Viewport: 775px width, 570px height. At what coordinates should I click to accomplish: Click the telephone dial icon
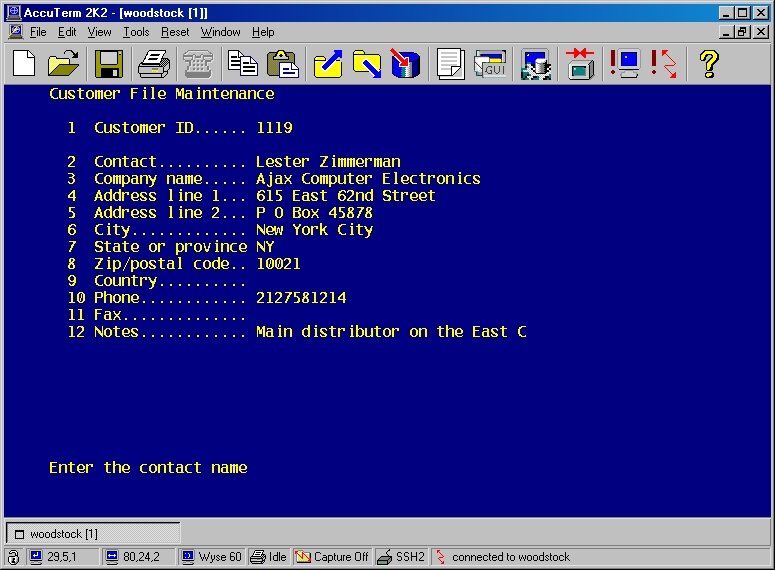(198, 64)
